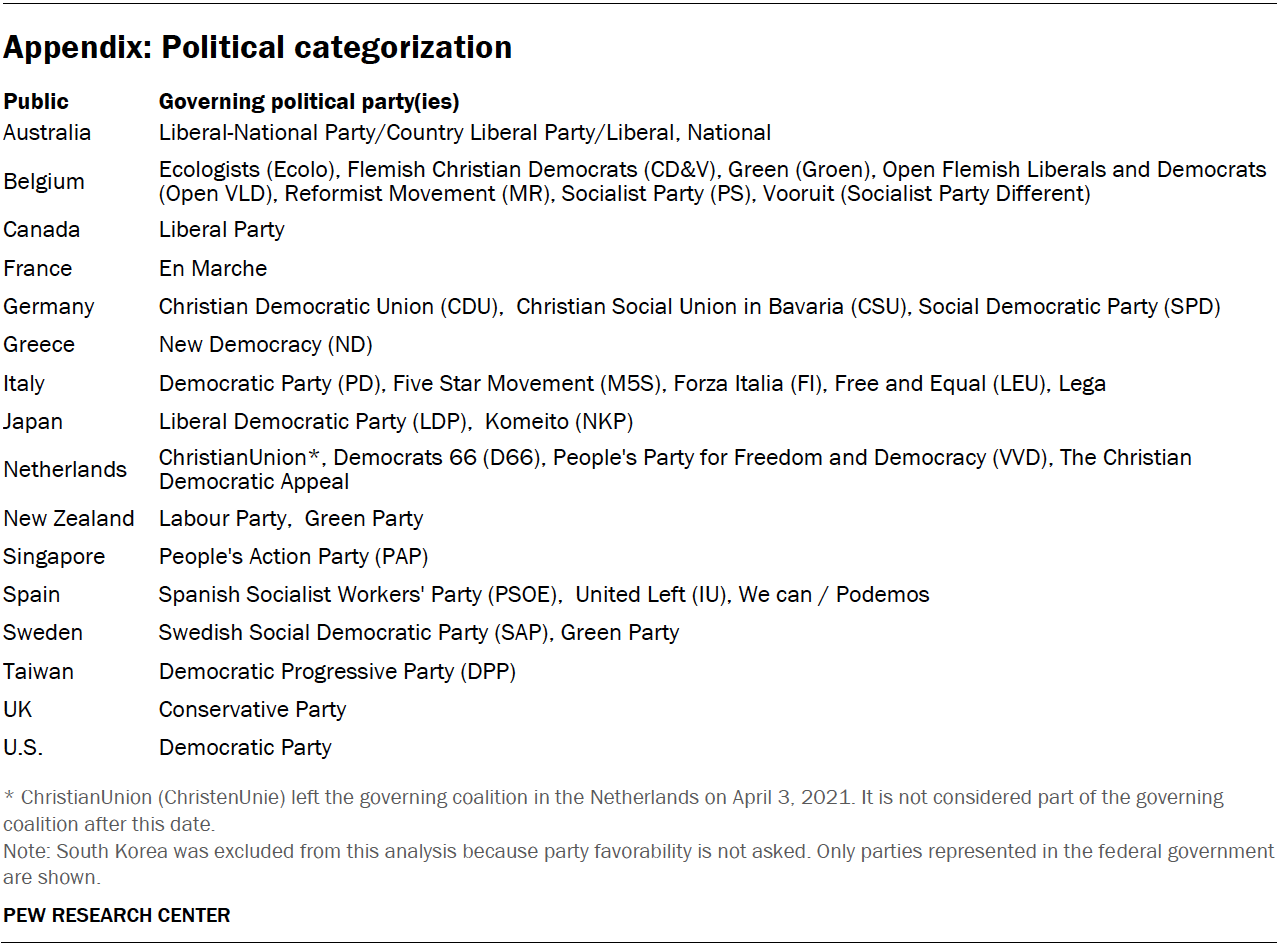The width and height of the screenshot is (1280, 948).
Task: Click the "Governing political party(ies)" column header
Action: point(309,101)
